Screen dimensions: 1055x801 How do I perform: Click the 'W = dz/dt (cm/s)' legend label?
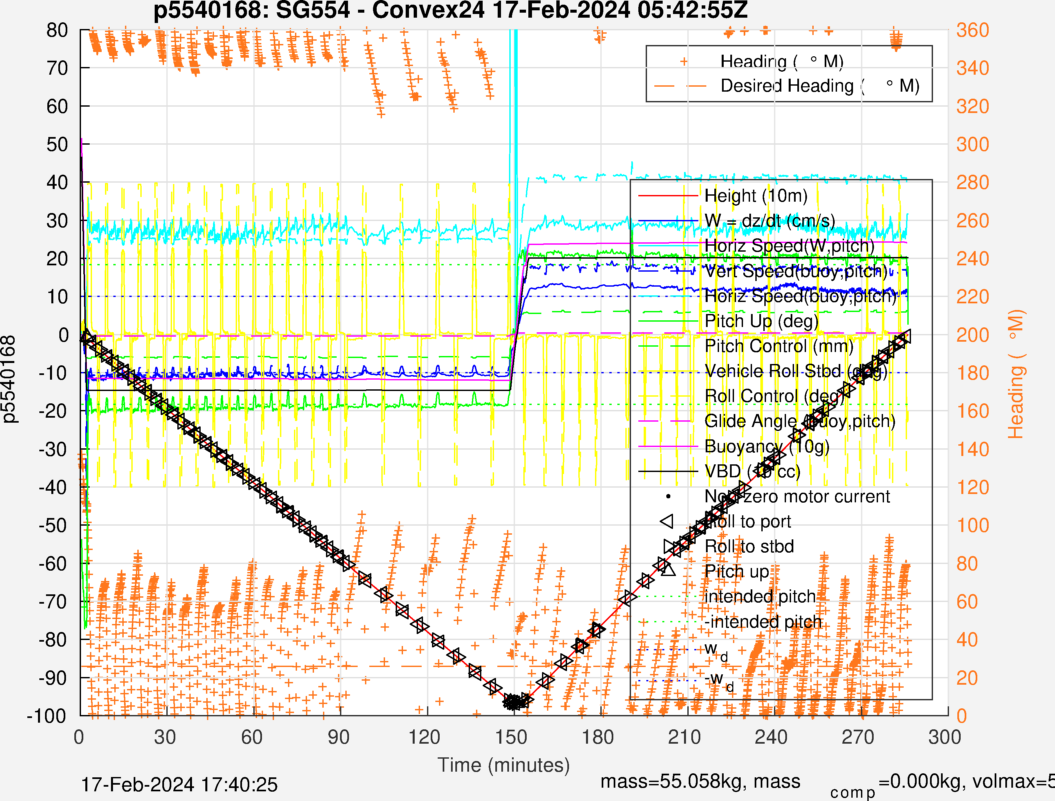(770, 221)
